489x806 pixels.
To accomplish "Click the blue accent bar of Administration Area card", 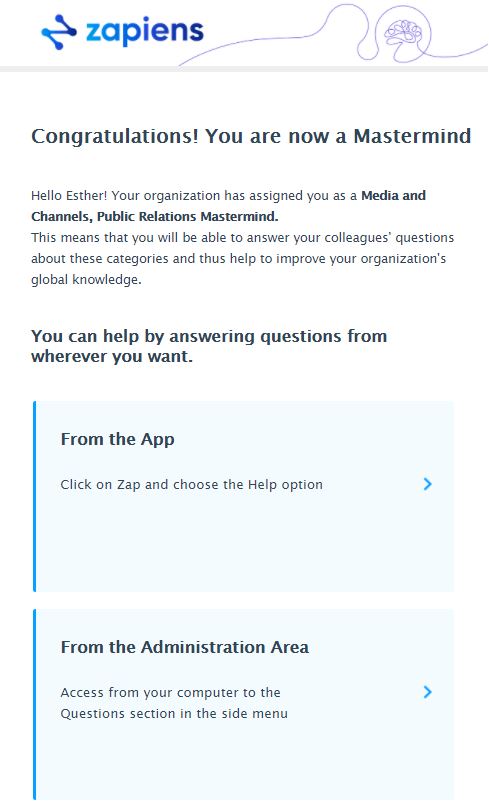I will (x=34, y=704).
